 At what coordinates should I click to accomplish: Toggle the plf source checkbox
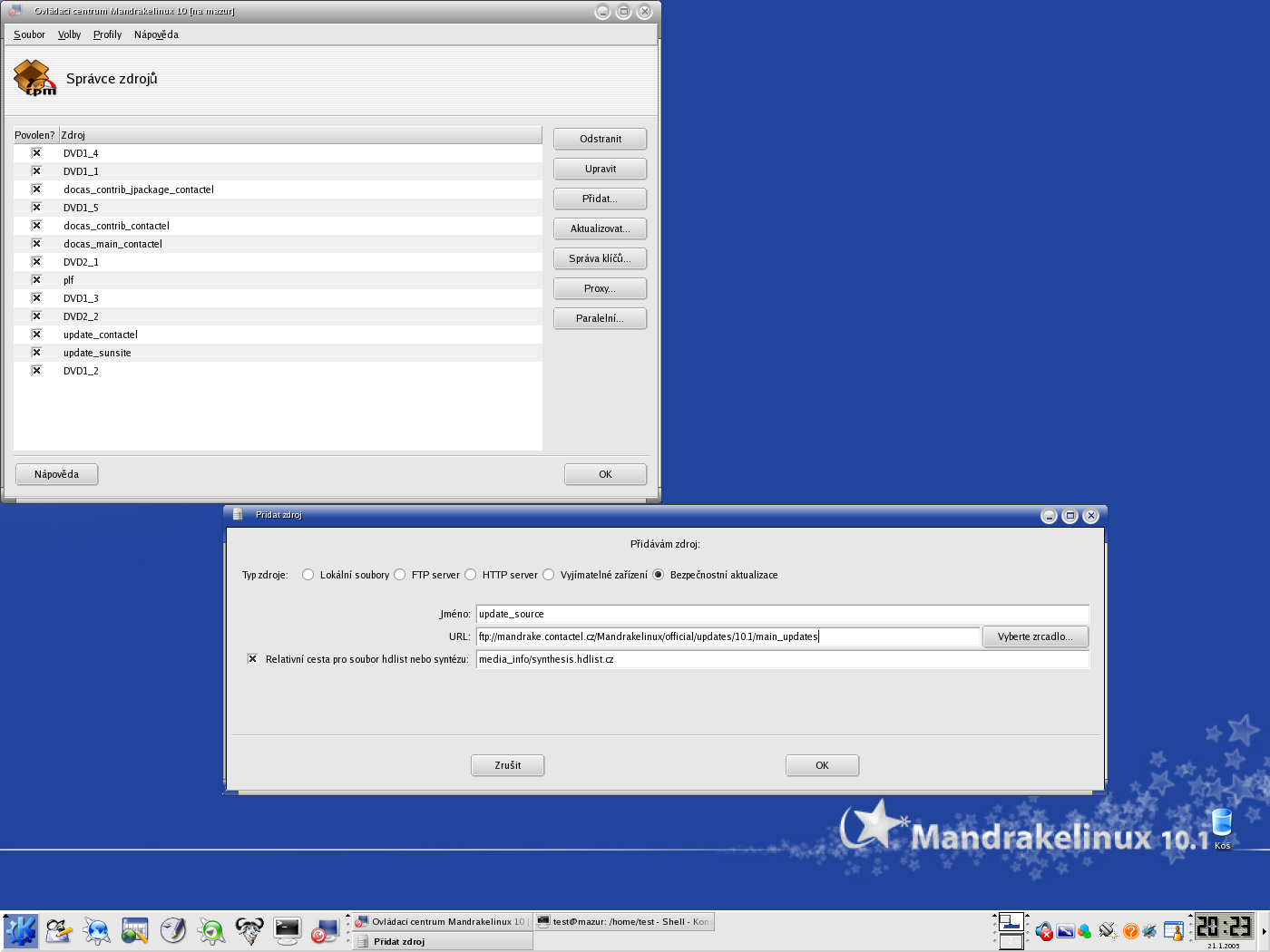tap(36, 280)
